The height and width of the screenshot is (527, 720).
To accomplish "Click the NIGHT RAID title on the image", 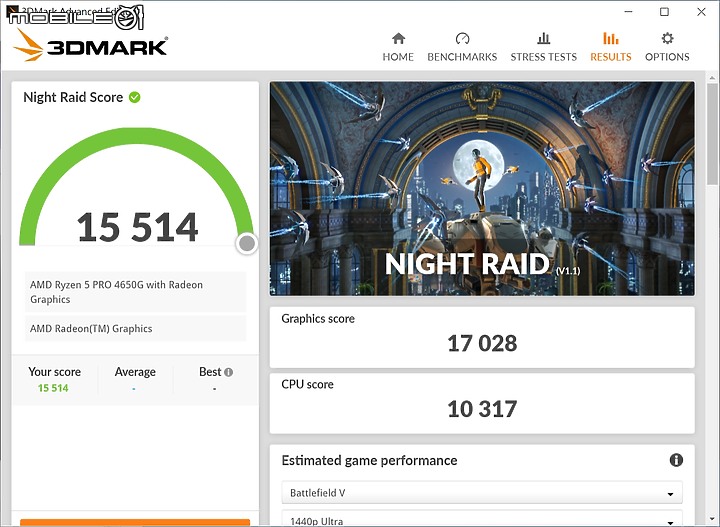I will [467, 264].
